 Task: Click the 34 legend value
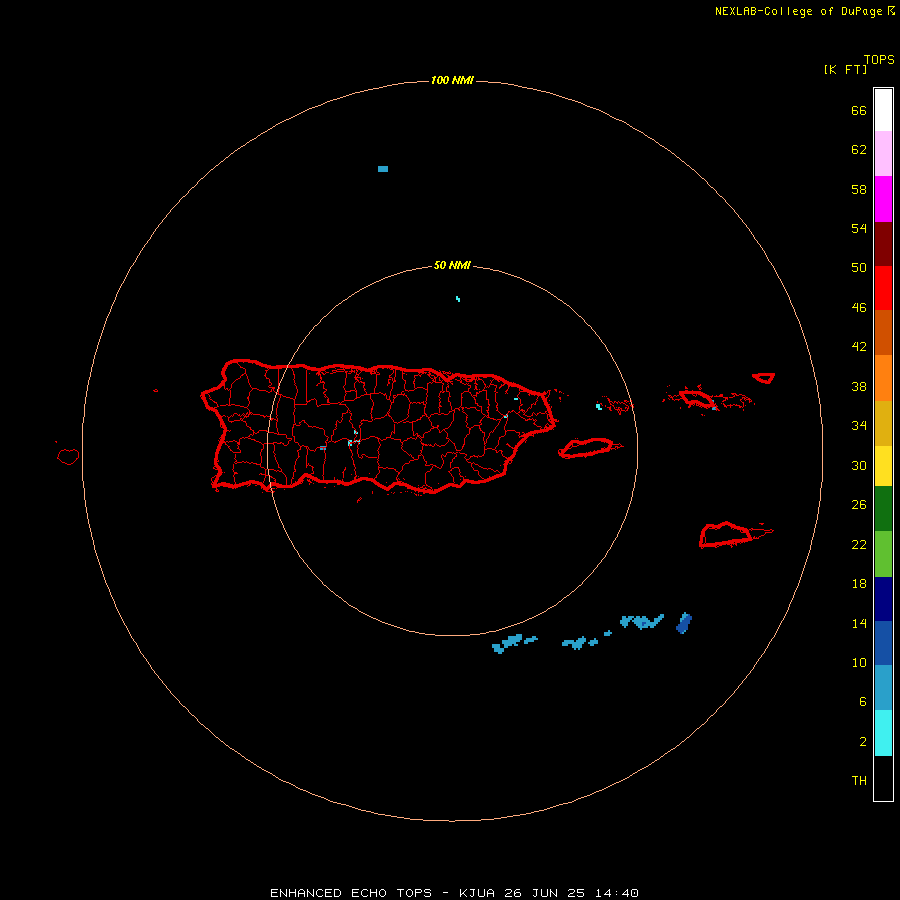859,426
